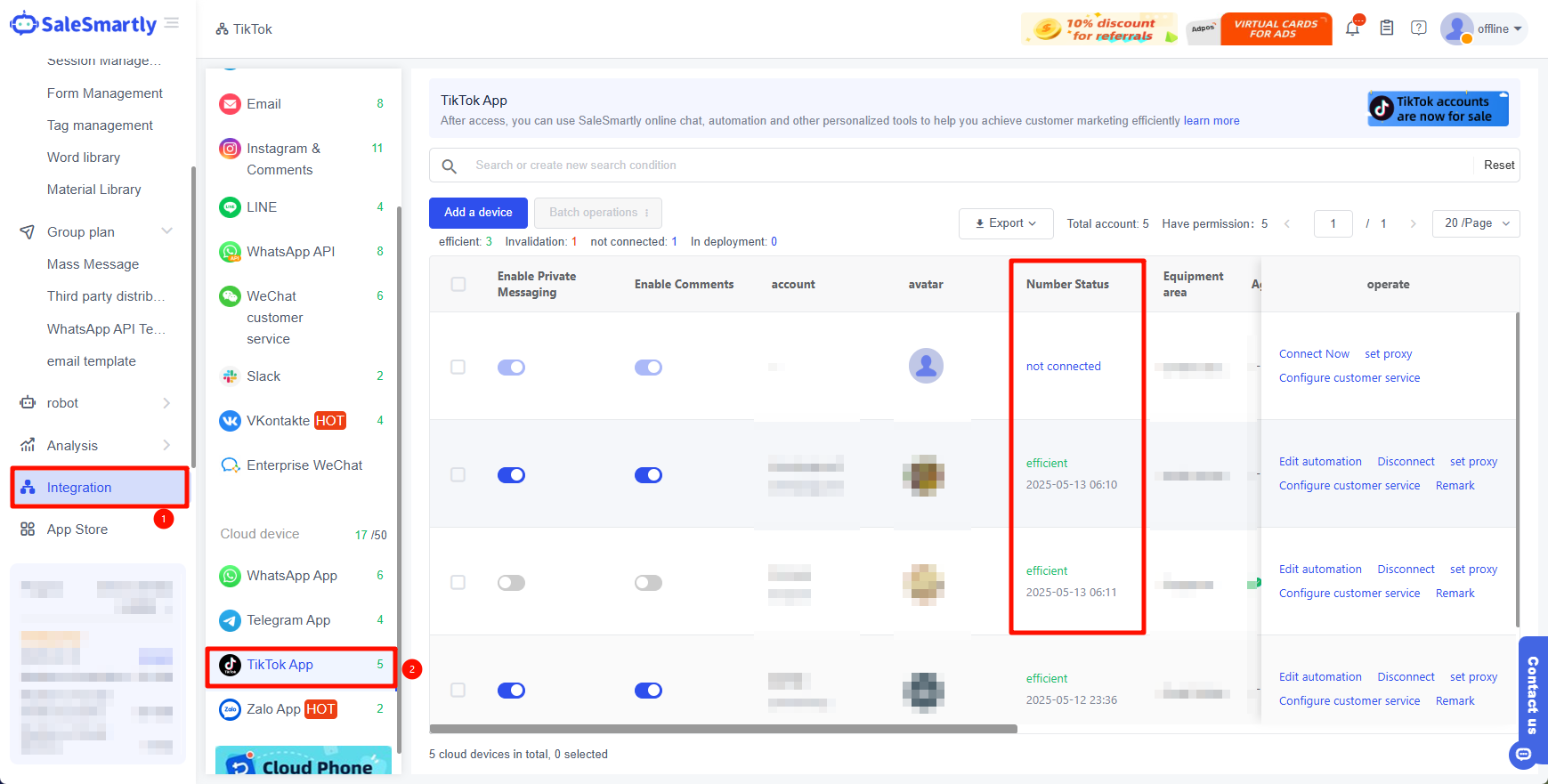Open Mass Message in the sidebar

93,264
